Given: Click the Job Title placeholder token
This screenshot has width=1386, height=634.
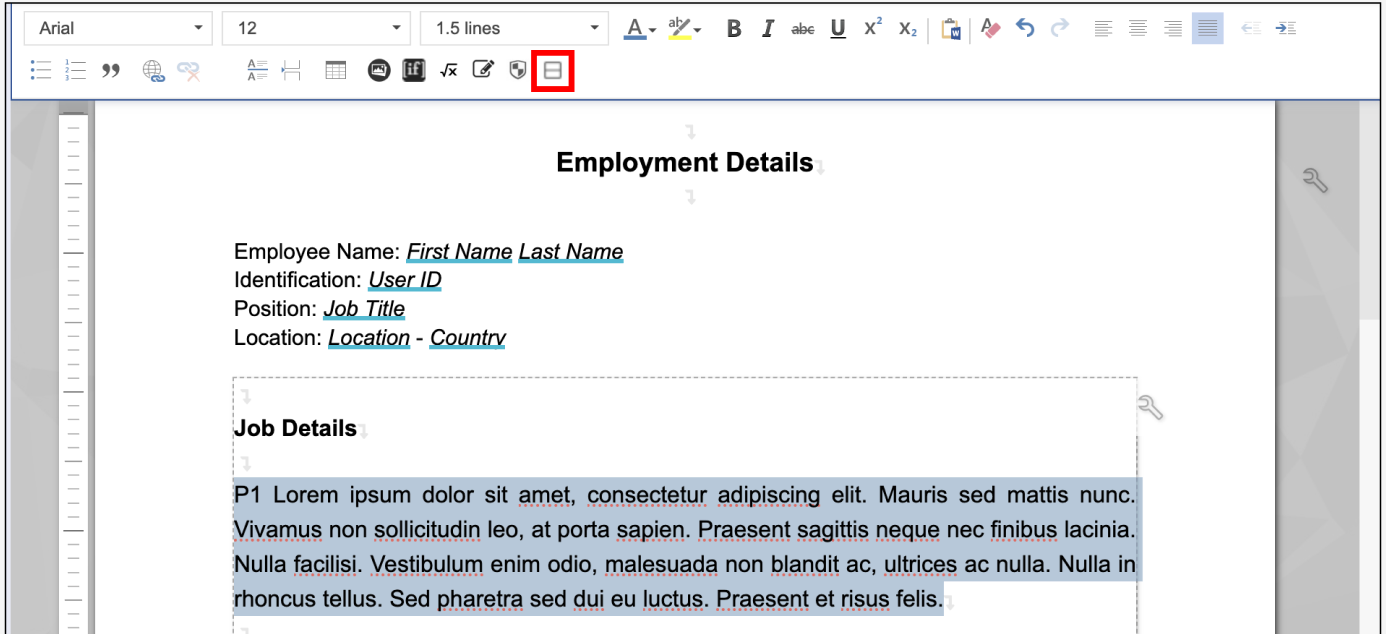Looking at the screenshot, I should (364, 309).
